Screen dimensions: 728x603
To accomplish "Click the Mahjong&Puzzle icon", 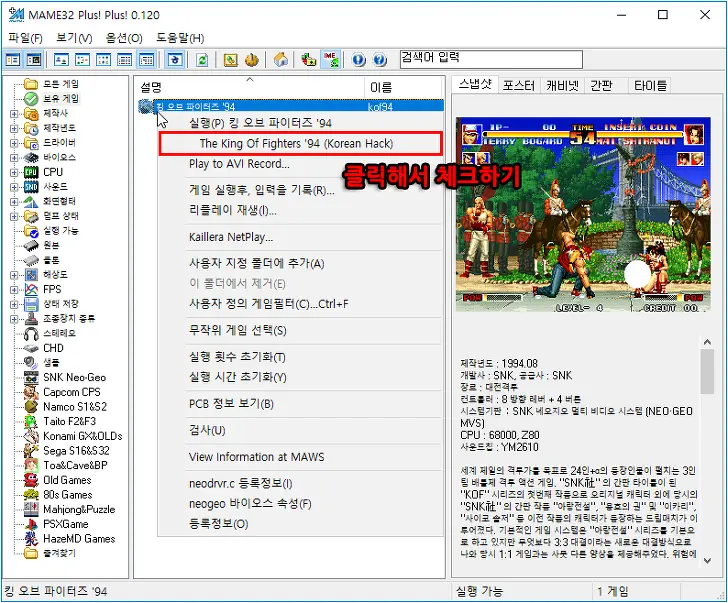I will 31,509.
